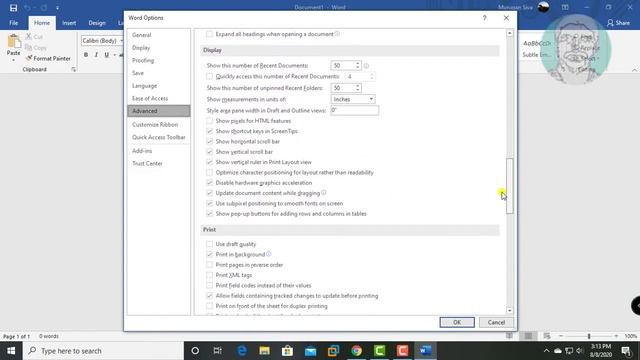
Task: Click info icon beside Update document content while dragging
Action: pos(324,193)
